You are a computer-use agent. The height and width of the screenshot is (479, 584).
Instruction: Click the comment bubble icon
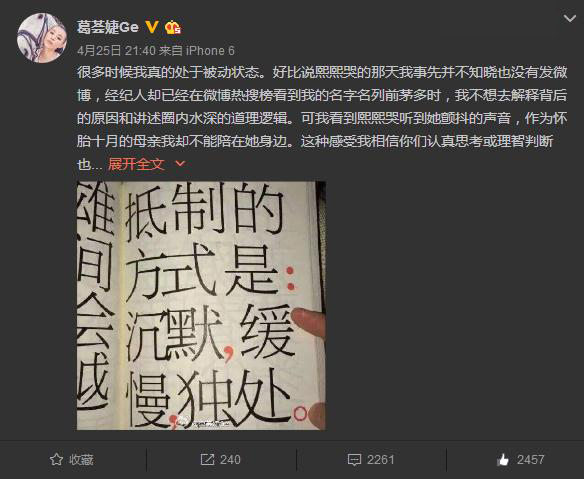coord(354,460)
